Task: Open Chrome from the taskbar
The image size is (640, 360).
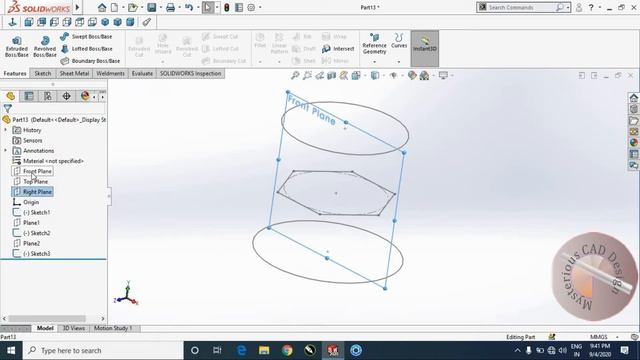Action: [287, 351]
